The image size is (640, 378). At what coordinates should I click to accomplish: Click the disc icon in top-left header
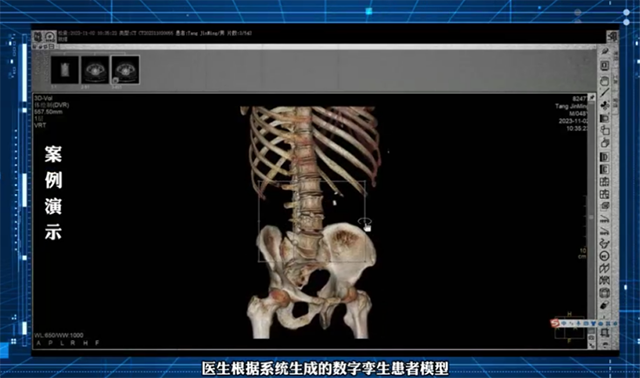point(50,37)
